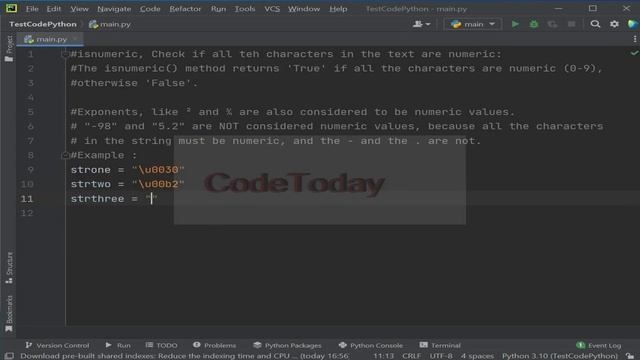Change the CRLF line separator setting

pos(411,356)
